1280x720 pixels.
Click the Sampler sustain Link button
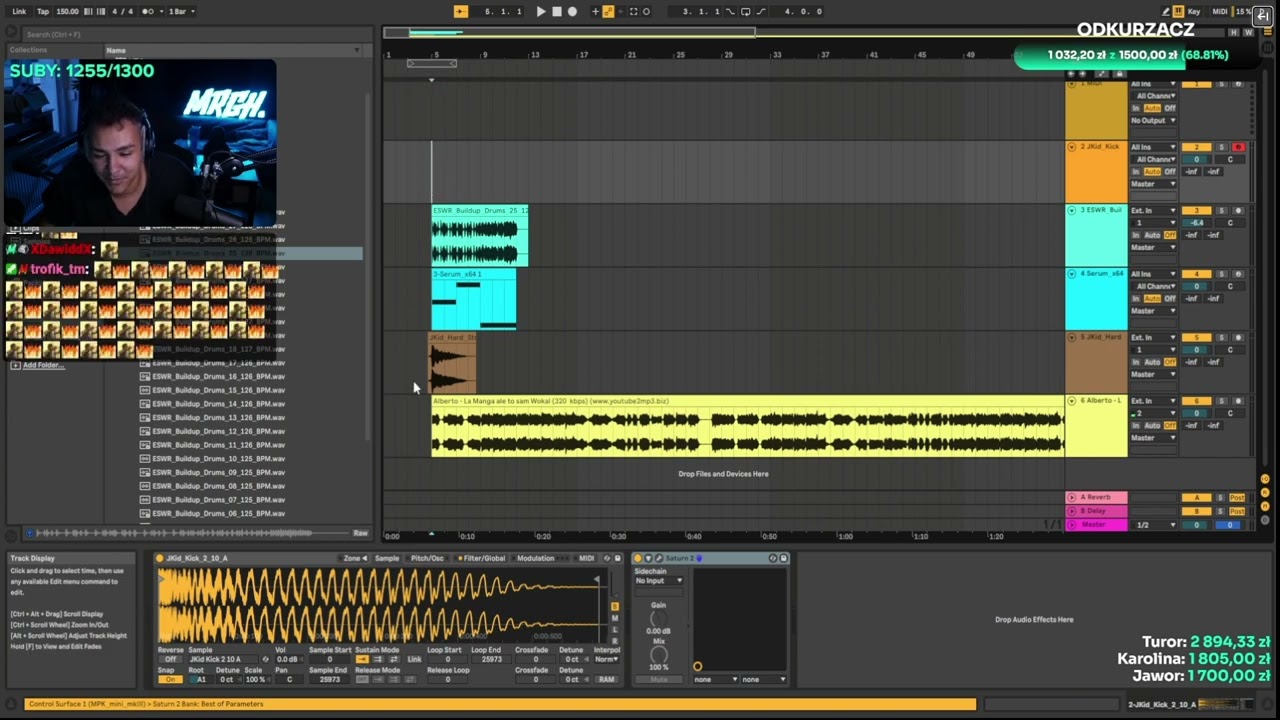click(x=414, y=660)
